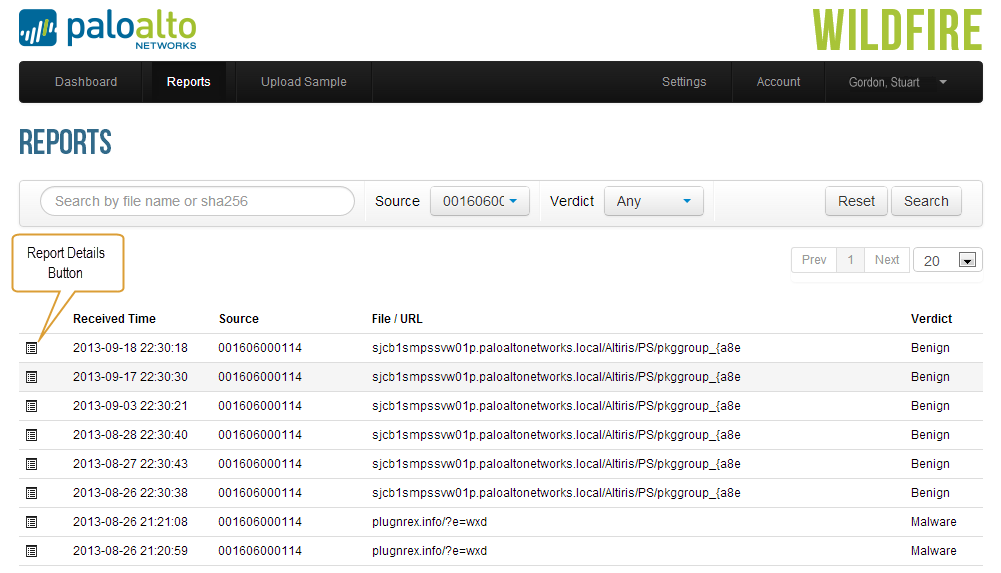This screenshot has height=573, width=1001.
Task: Open the Source dropdown
Action: (479, 201)
